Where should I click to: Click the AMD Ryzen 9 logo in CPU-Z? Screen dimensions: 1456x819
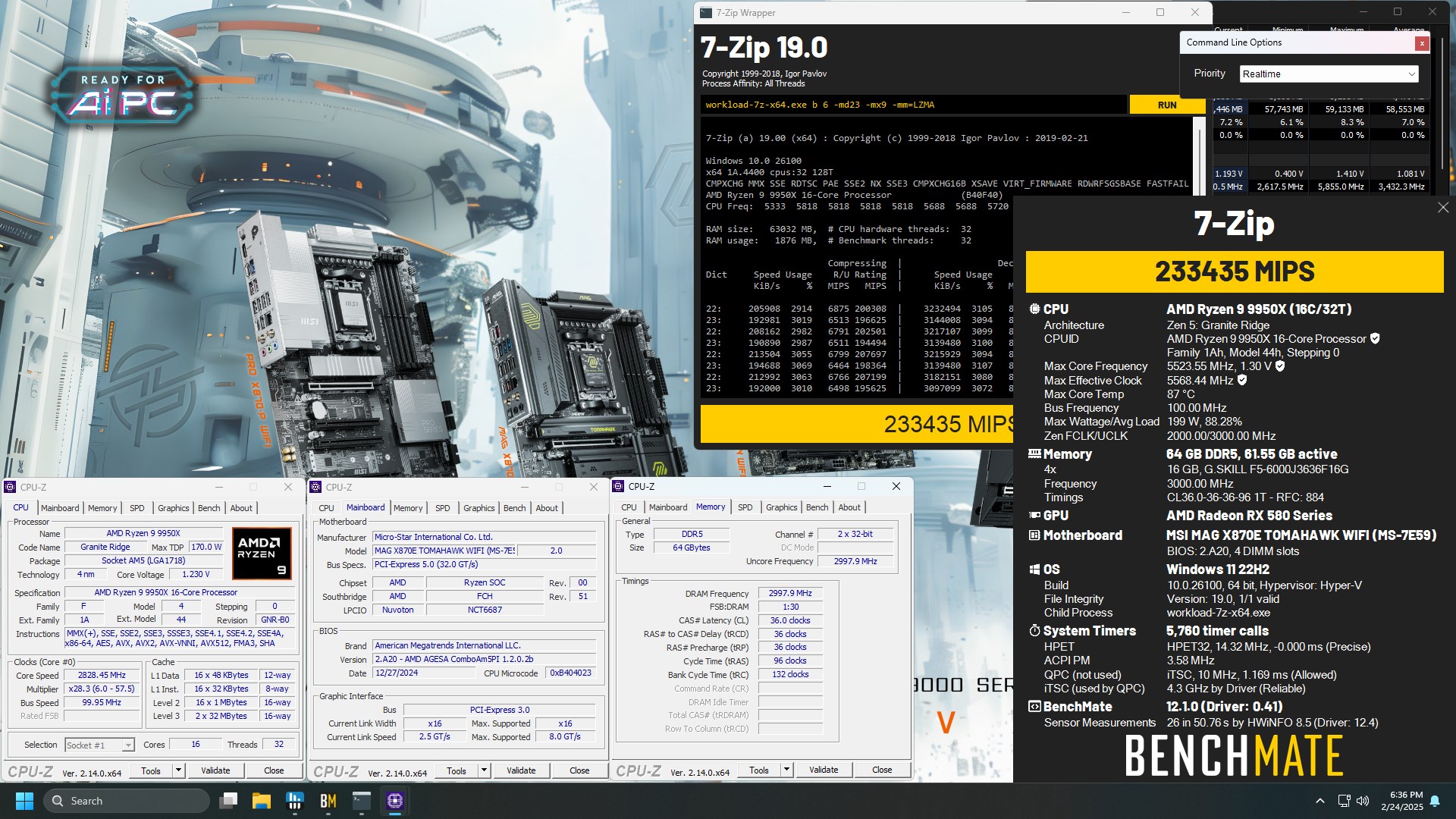pos(262,554)
